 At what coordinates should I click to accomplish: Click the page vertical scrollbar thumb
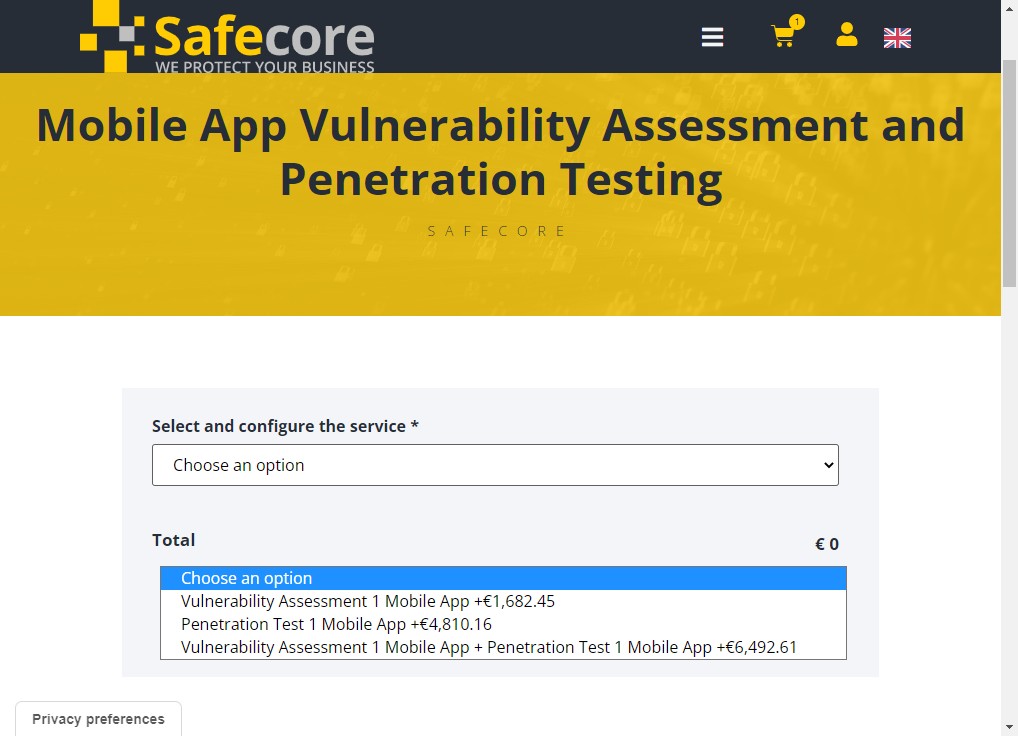pyautogui.click(x=1010, y=173)
